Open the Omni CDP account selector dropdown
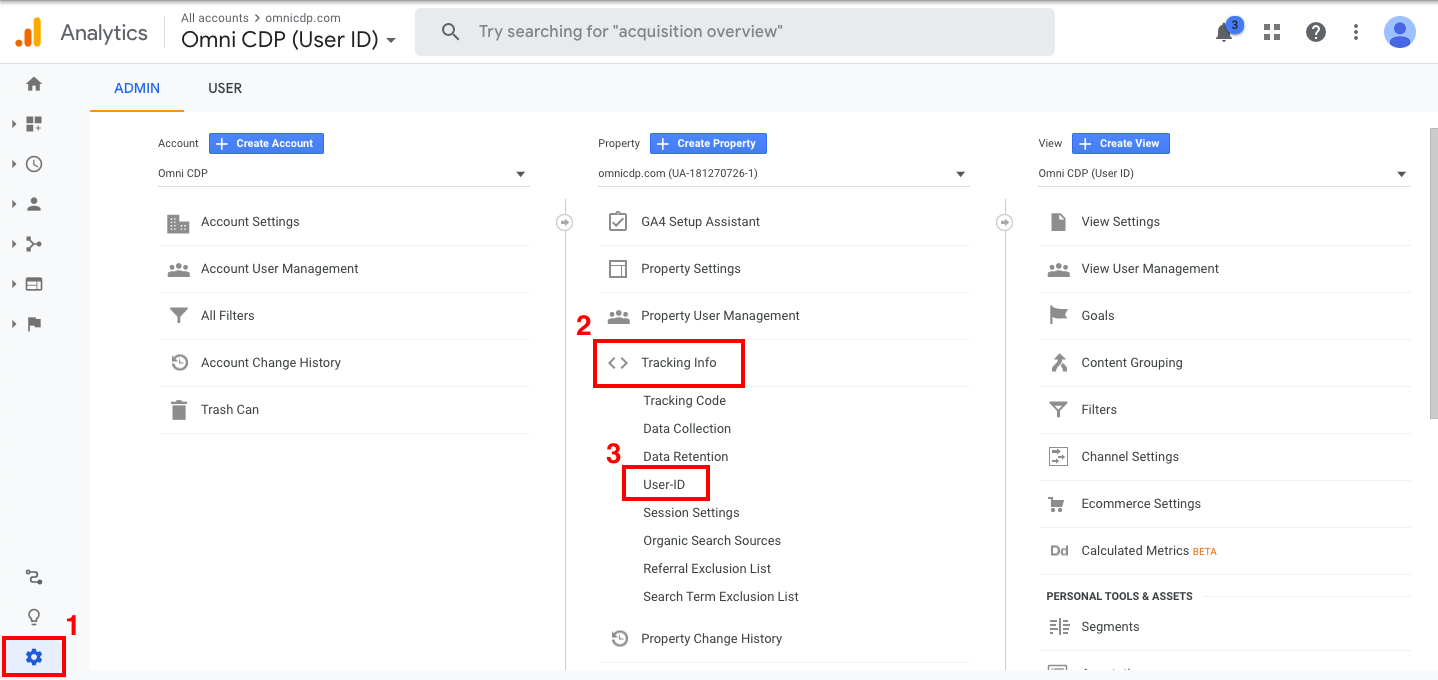This screenshot has height=680, width=1438. click(343, 174)
